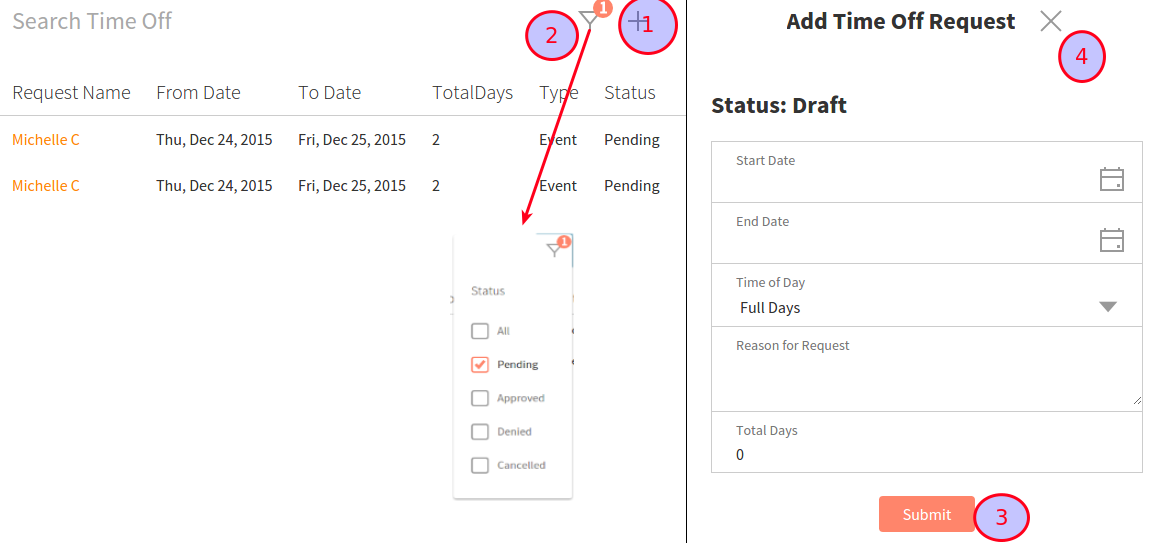The height and width of the screenshot is (543, 1158).
Task: Open the second Michelle C request
Action: [46, 186]
